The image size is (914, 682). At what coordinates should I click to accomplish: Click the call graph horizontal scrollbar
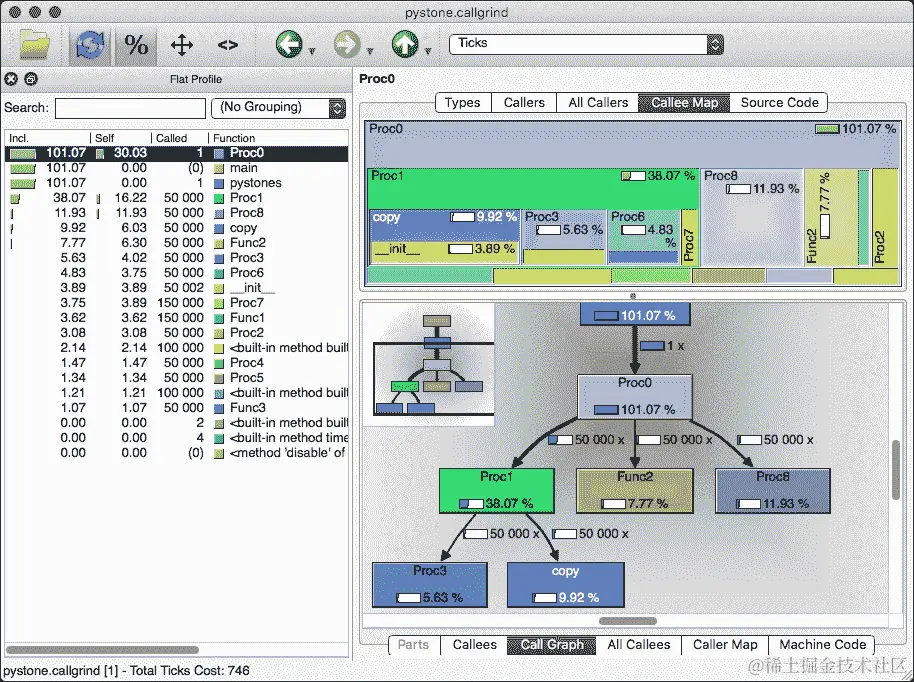(628, 621)
